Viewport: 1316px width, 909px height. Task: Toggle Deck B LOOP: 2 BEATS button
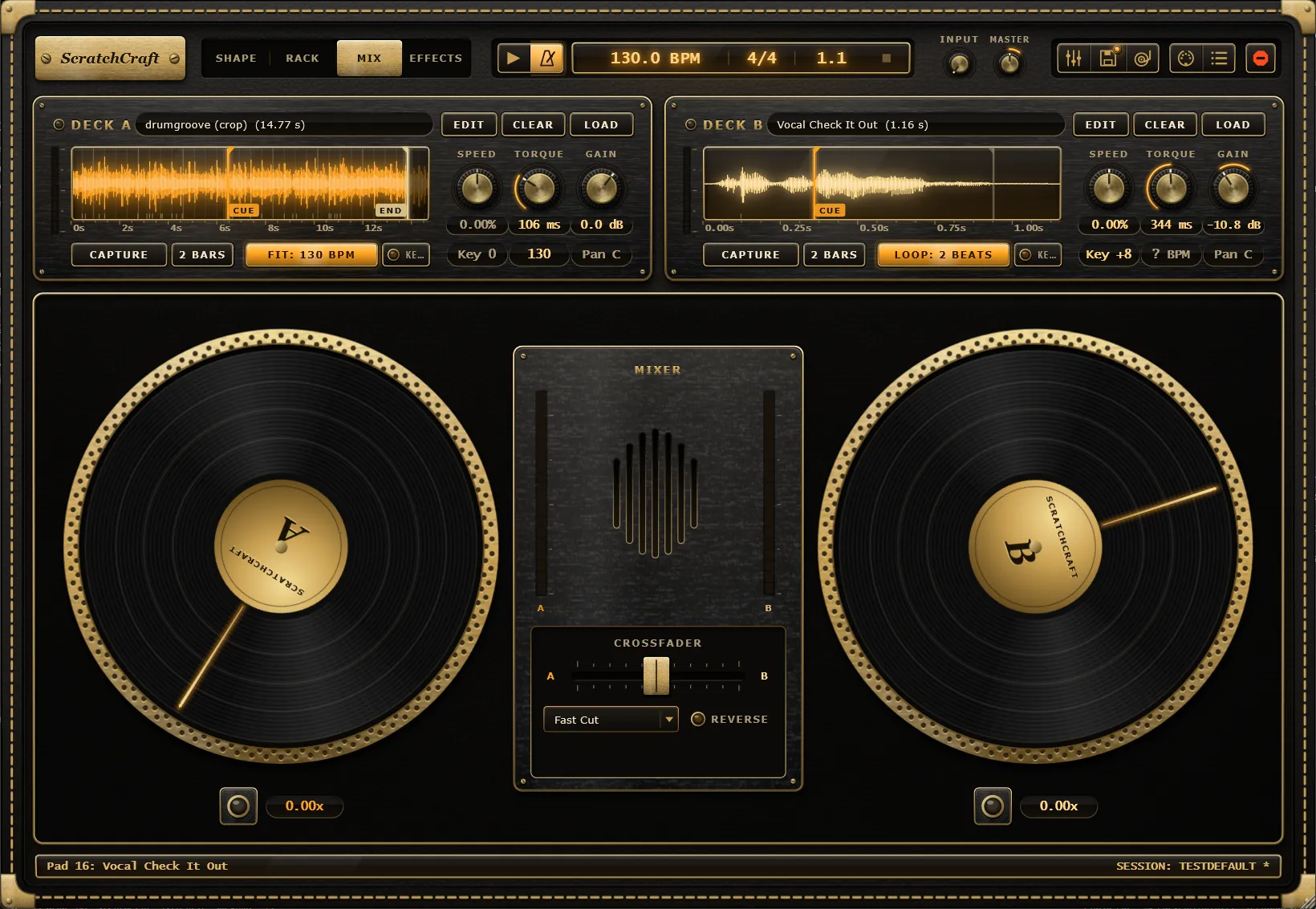click(x=943, y=255)
